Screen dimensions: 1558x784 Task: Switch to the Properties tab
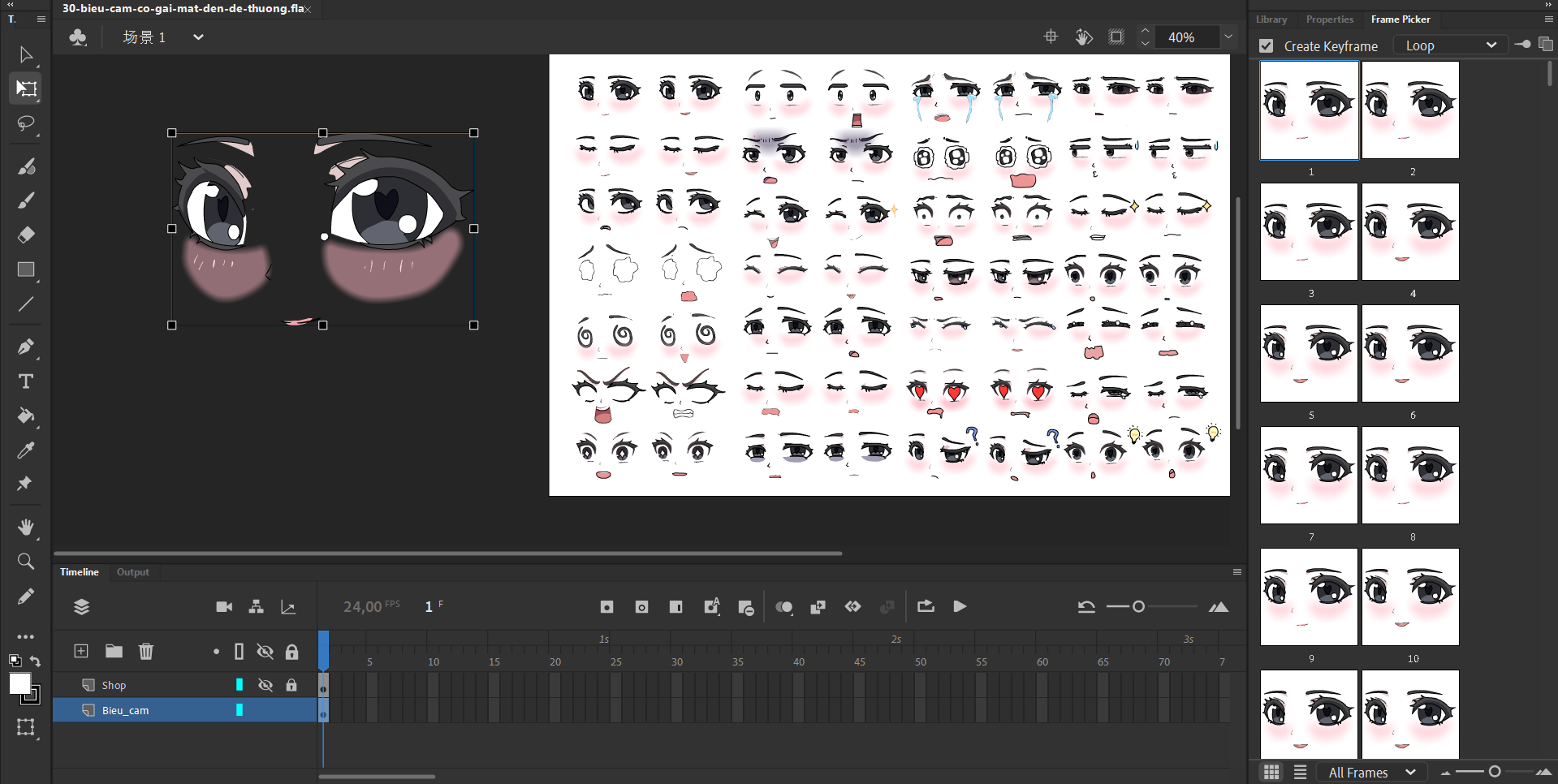tap(1329, 19)
